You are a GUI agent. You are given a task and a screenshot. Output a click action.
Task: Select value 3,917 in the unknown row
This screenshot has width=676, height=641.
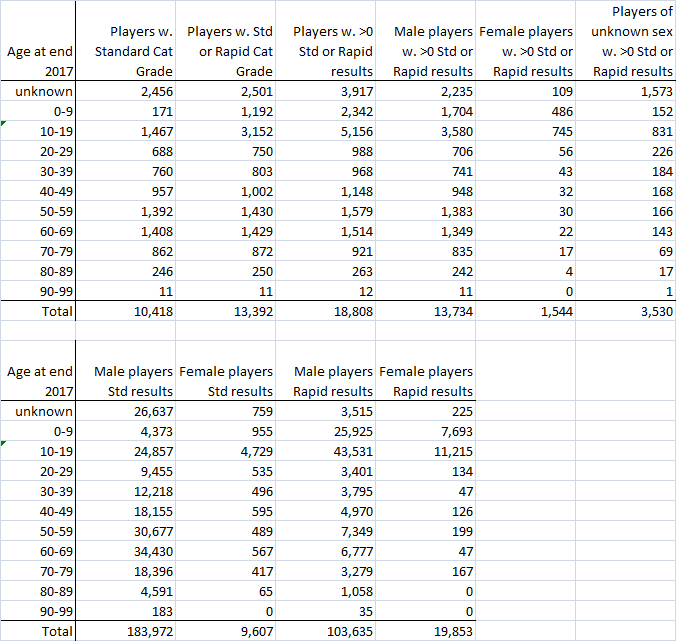(325, 91)
